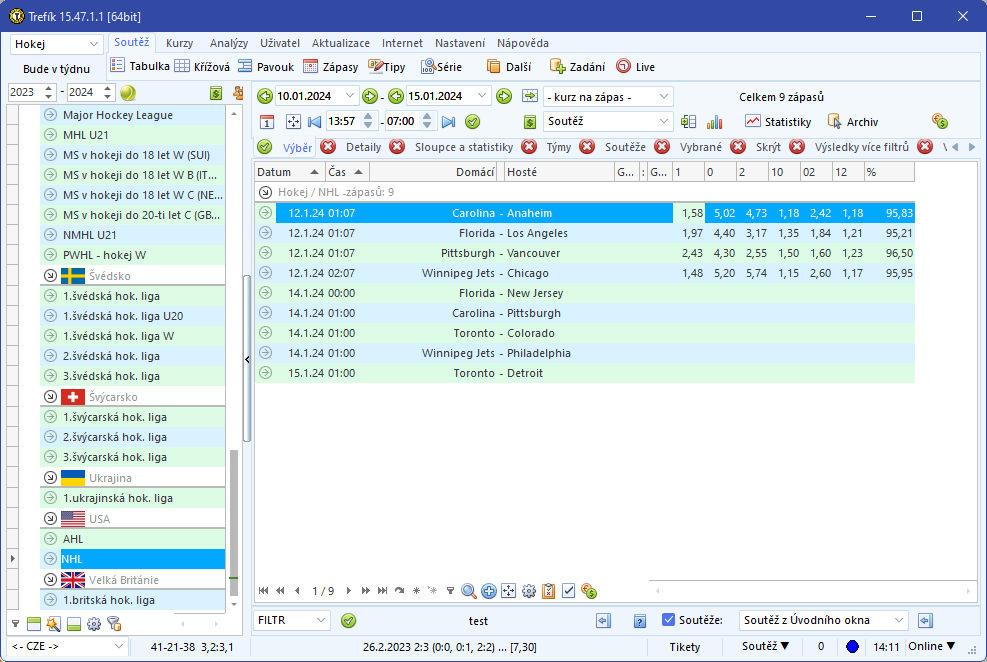Viewport: 987px width, 662px height.
Task: Jump to last record navigation arrow
Action: point(382,590)
